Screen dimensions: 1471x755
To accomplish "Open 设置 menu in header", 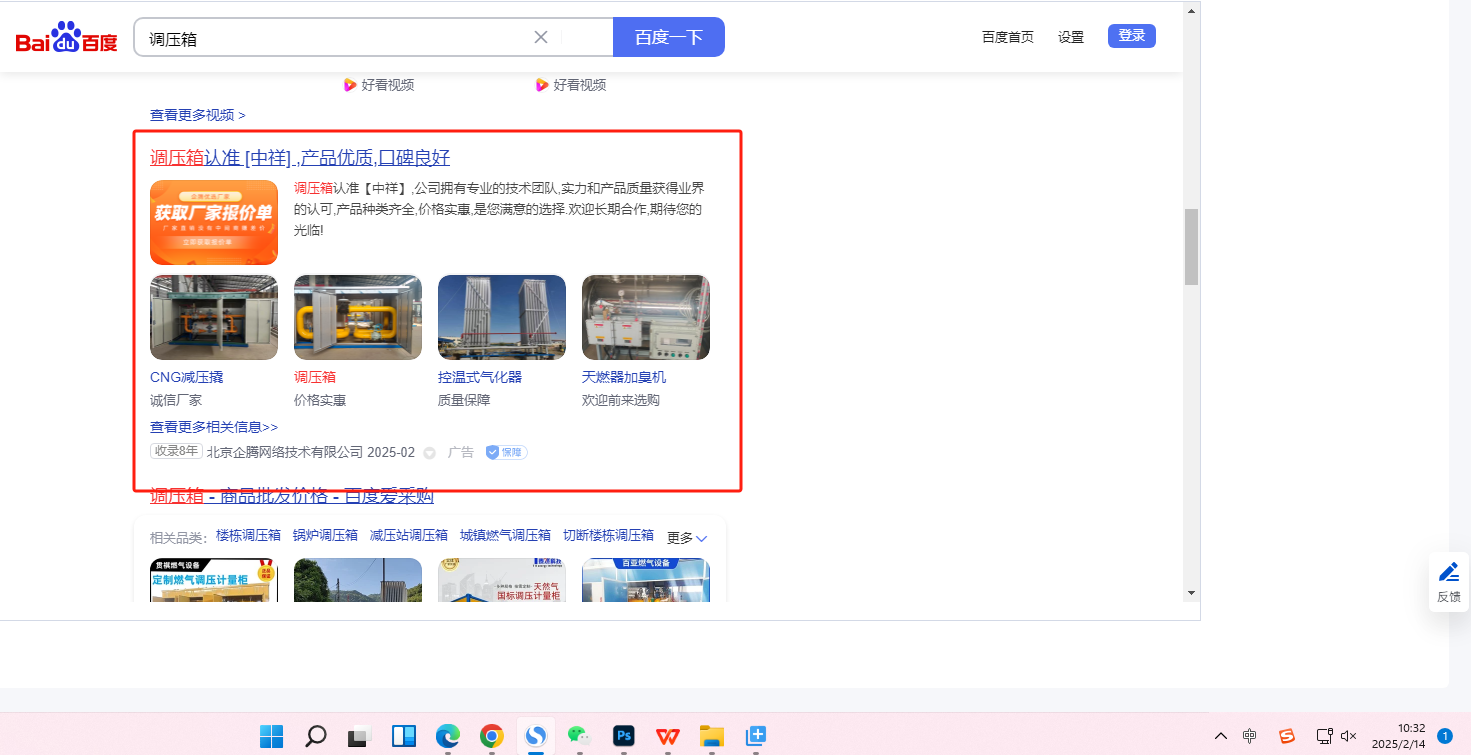I will tap(1071, 37).
